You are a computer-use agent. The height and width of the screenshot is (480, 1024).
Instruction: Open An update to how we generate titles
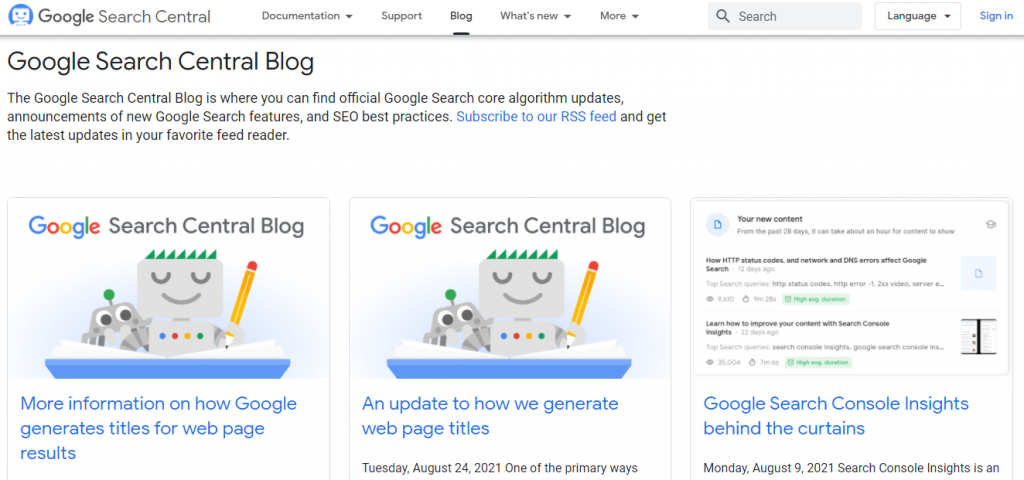pyautogui.click(x=490, y=415)
